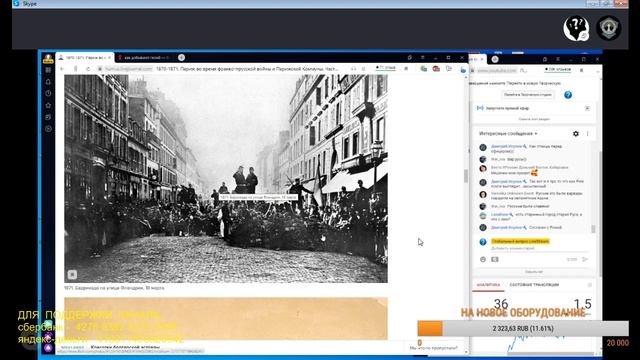Click the address bar with page title

(247, 69)
